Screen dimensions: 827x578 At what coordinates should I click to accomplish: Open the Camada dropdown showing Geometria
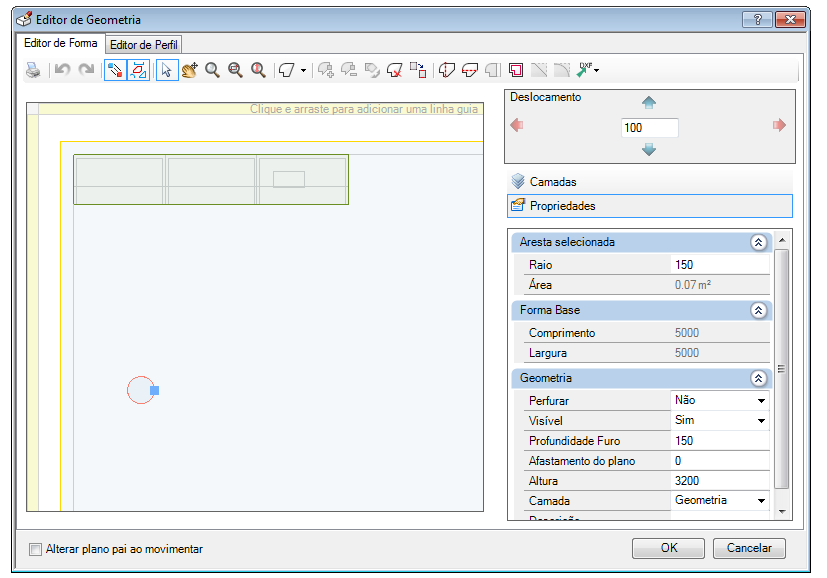pyautogui.click(x=761, y=500)
